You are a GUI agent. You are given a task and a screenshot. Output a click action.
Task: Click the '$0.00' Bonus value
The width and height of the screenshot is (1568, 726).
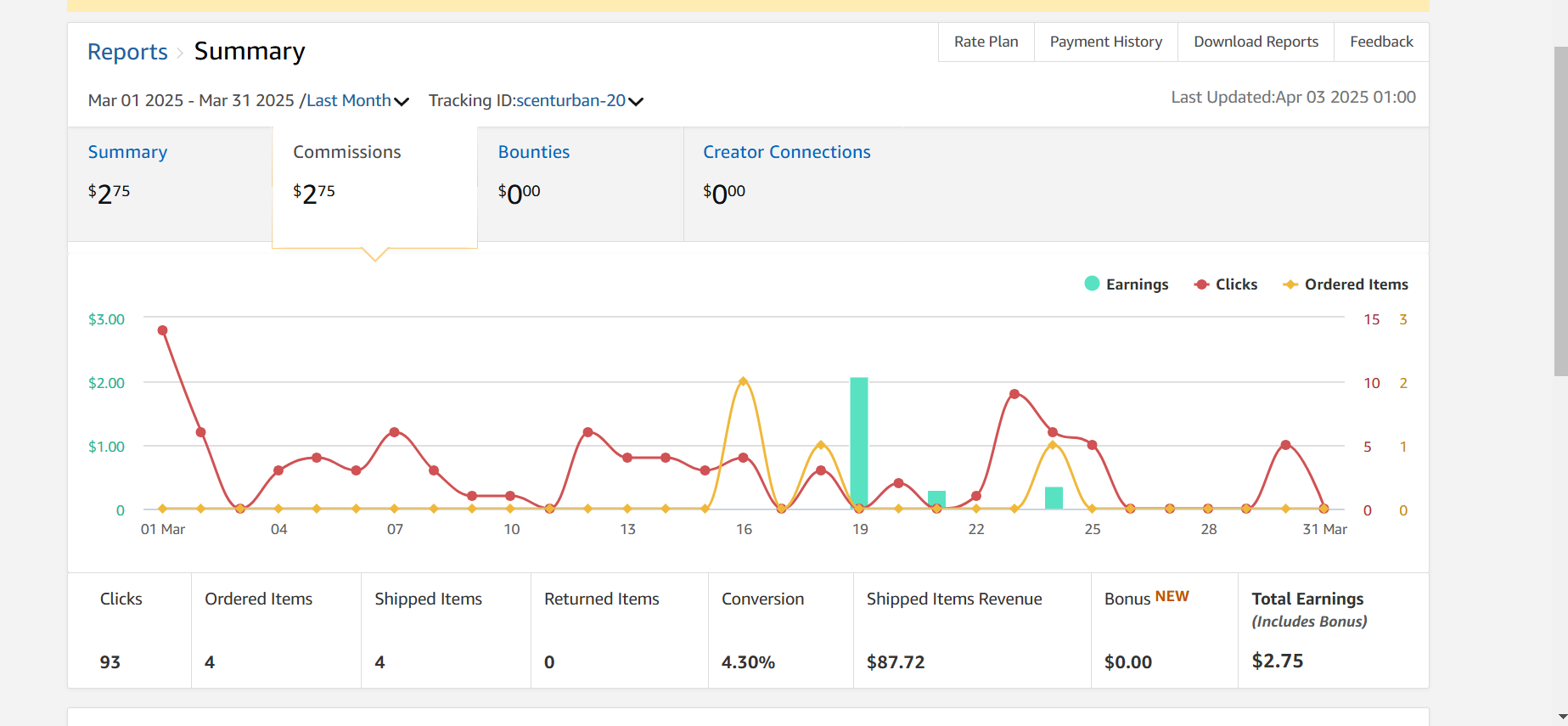coord(1128,662)
